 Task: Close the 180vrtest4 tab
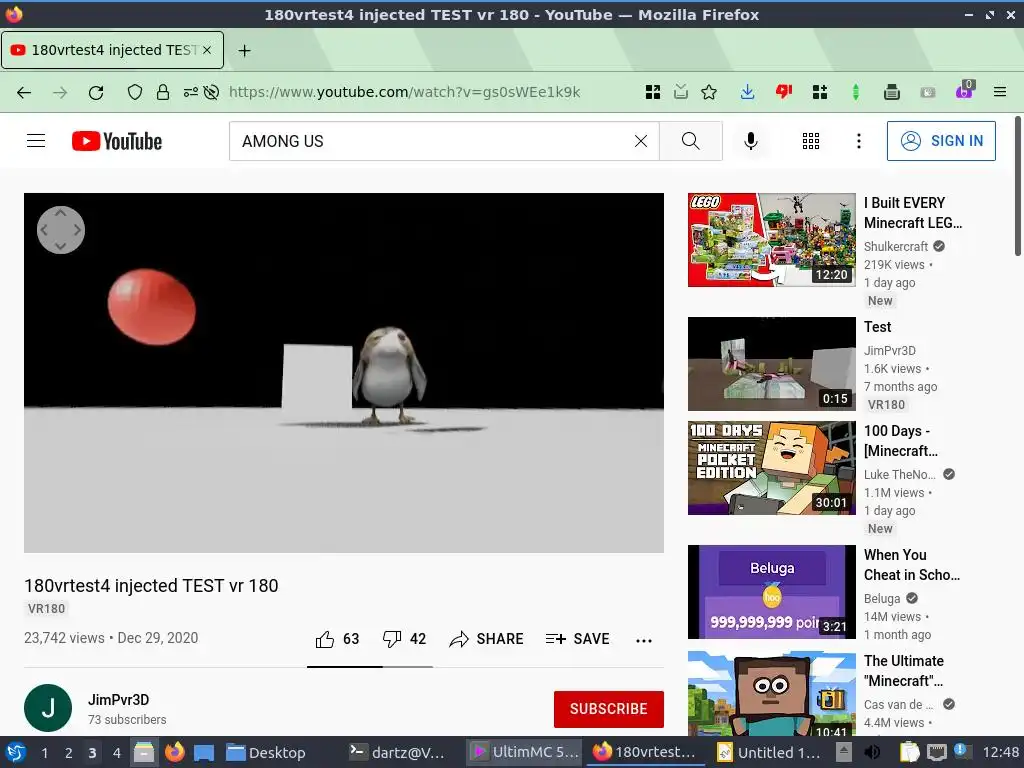coord(207,50)
